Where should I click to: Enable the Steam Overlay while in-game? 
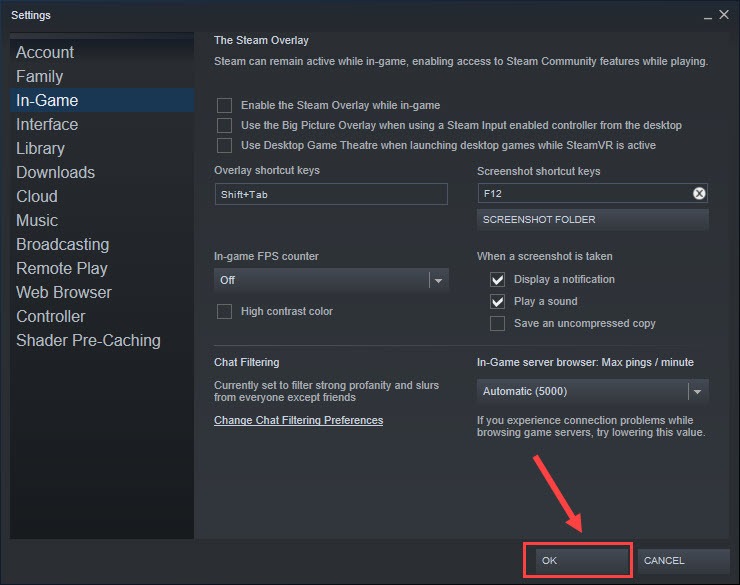coord(224,105)
